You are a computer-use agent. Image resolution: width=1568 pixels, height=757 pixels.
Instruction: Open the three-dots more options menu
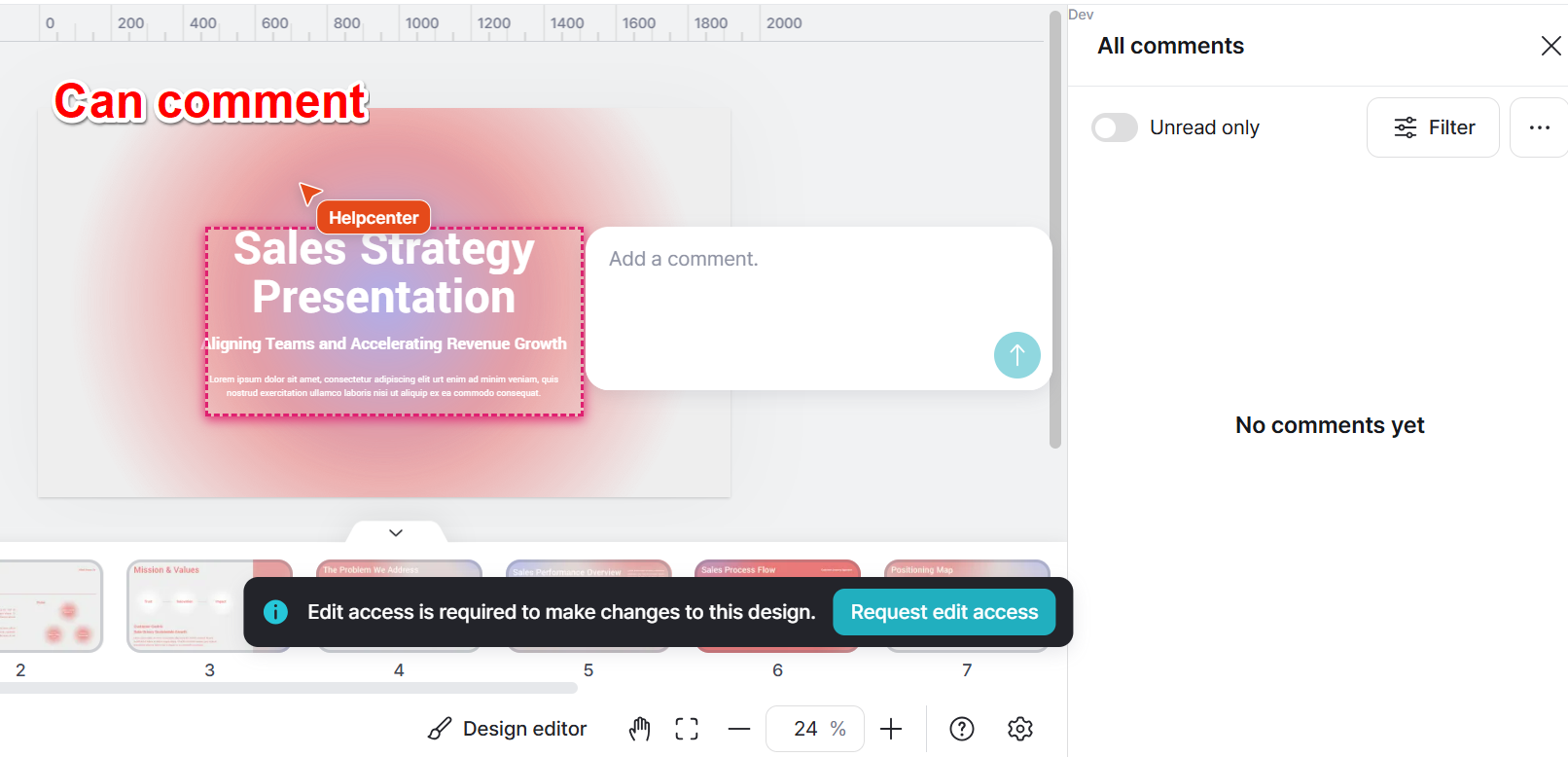pyautogui.click(x=1539, y=127)
